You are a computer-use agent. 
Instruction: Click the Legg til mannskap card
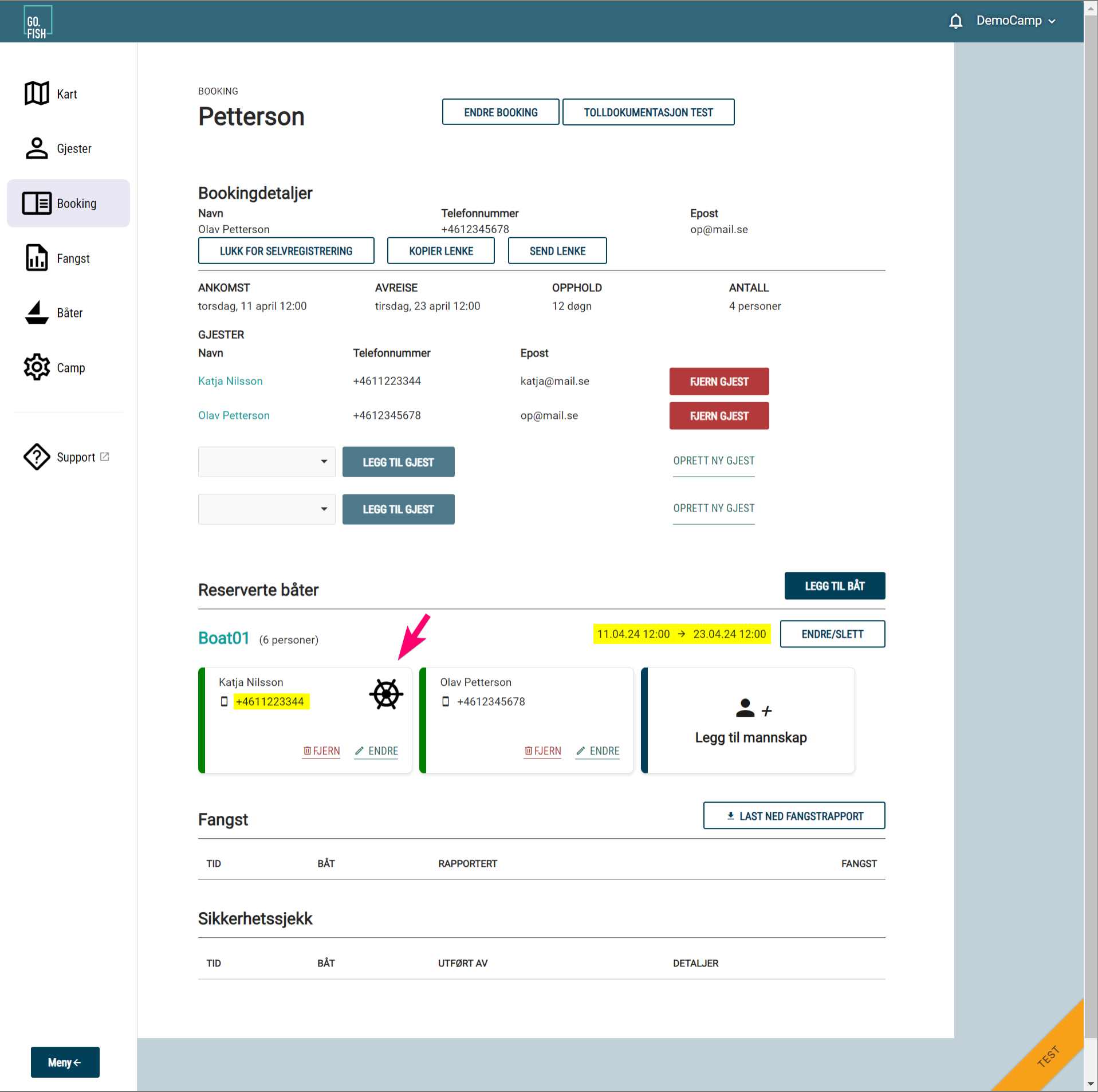click(747, 720)
